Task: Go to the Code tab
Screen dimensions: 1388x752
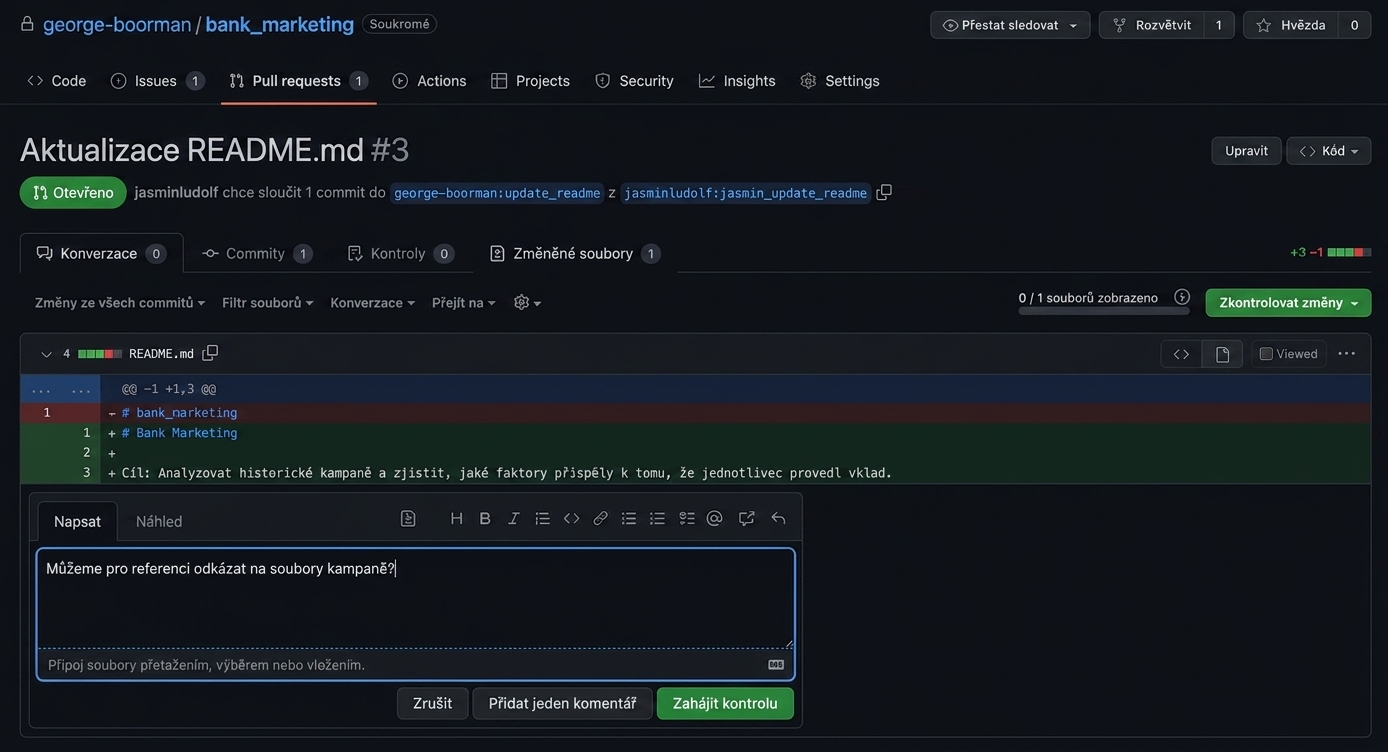Action: click(57, 80)
